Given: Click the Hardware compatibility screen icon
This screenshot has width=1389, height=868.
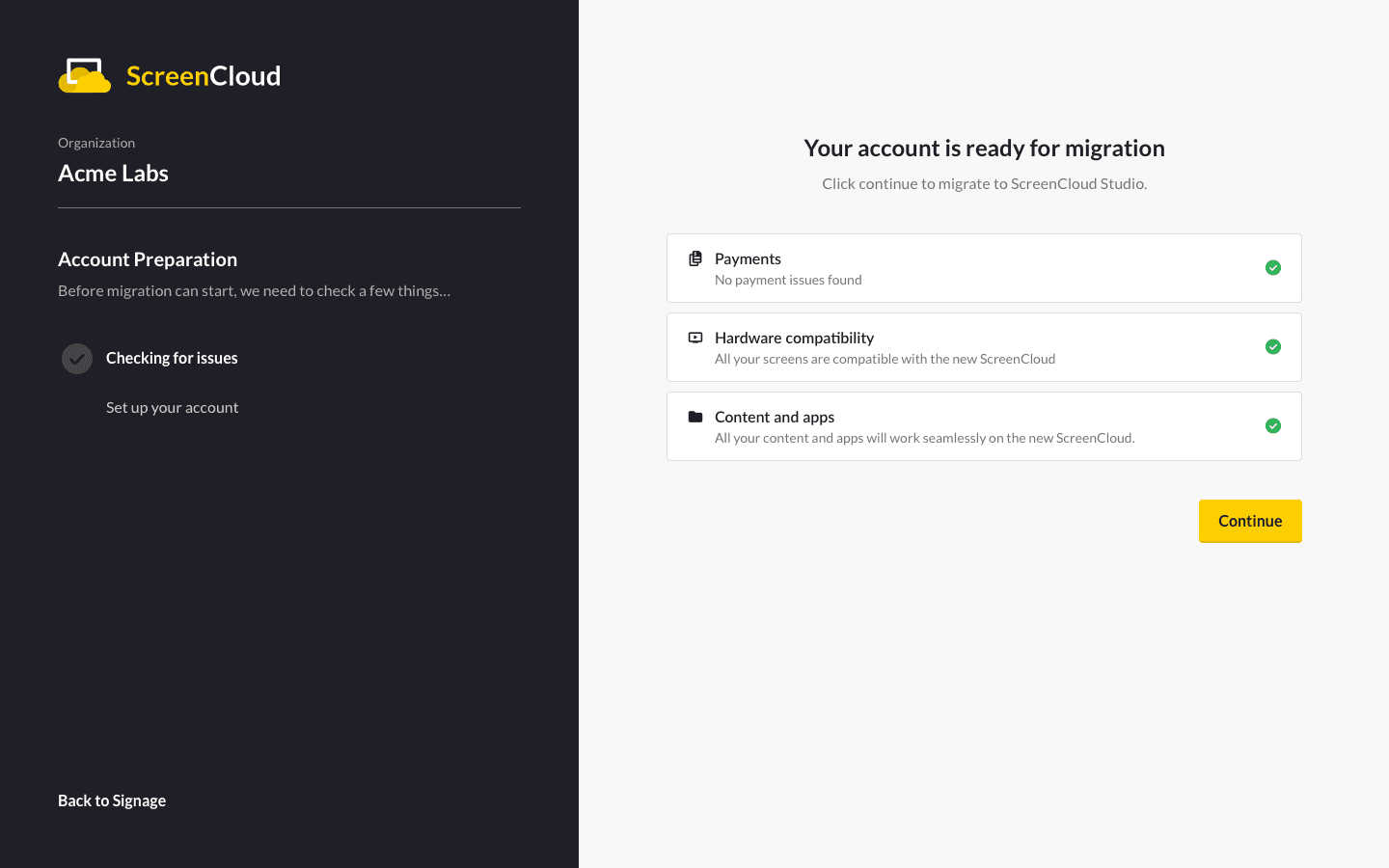Looking at the screenshot, I should point(695,338).
